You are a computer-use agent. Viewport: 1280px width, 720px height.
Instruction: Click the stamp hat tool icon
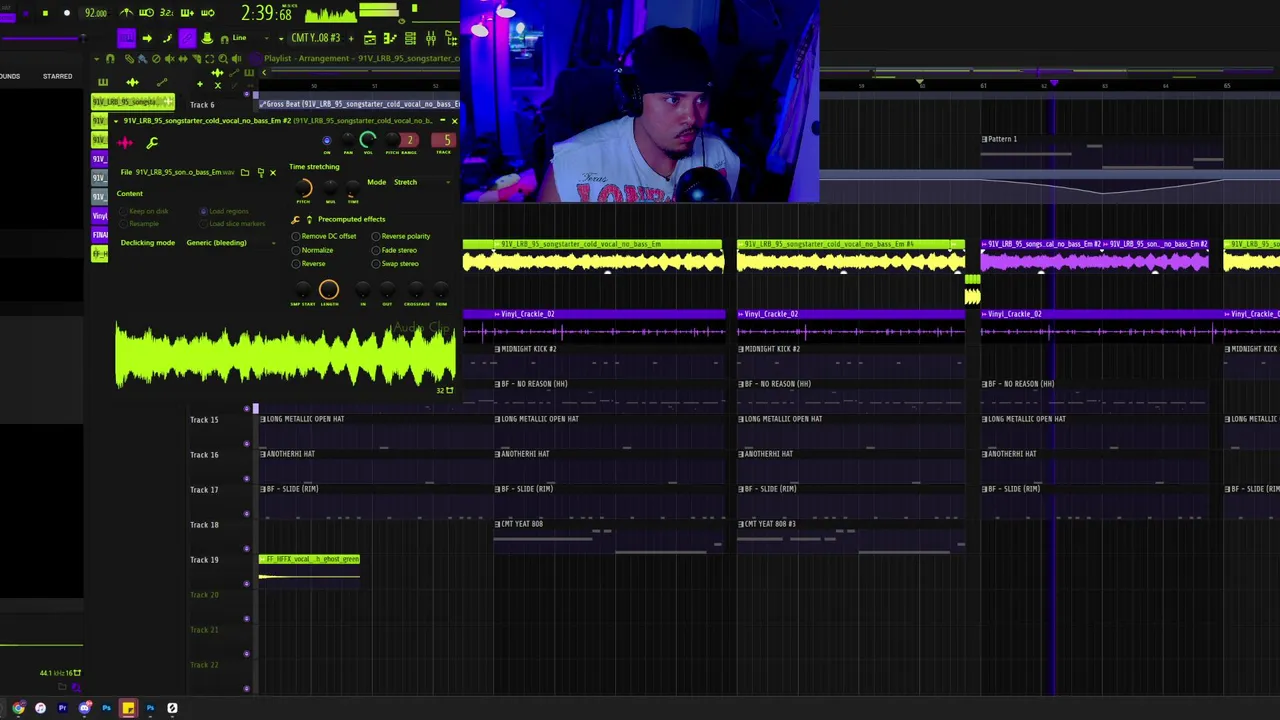[207, 38]
